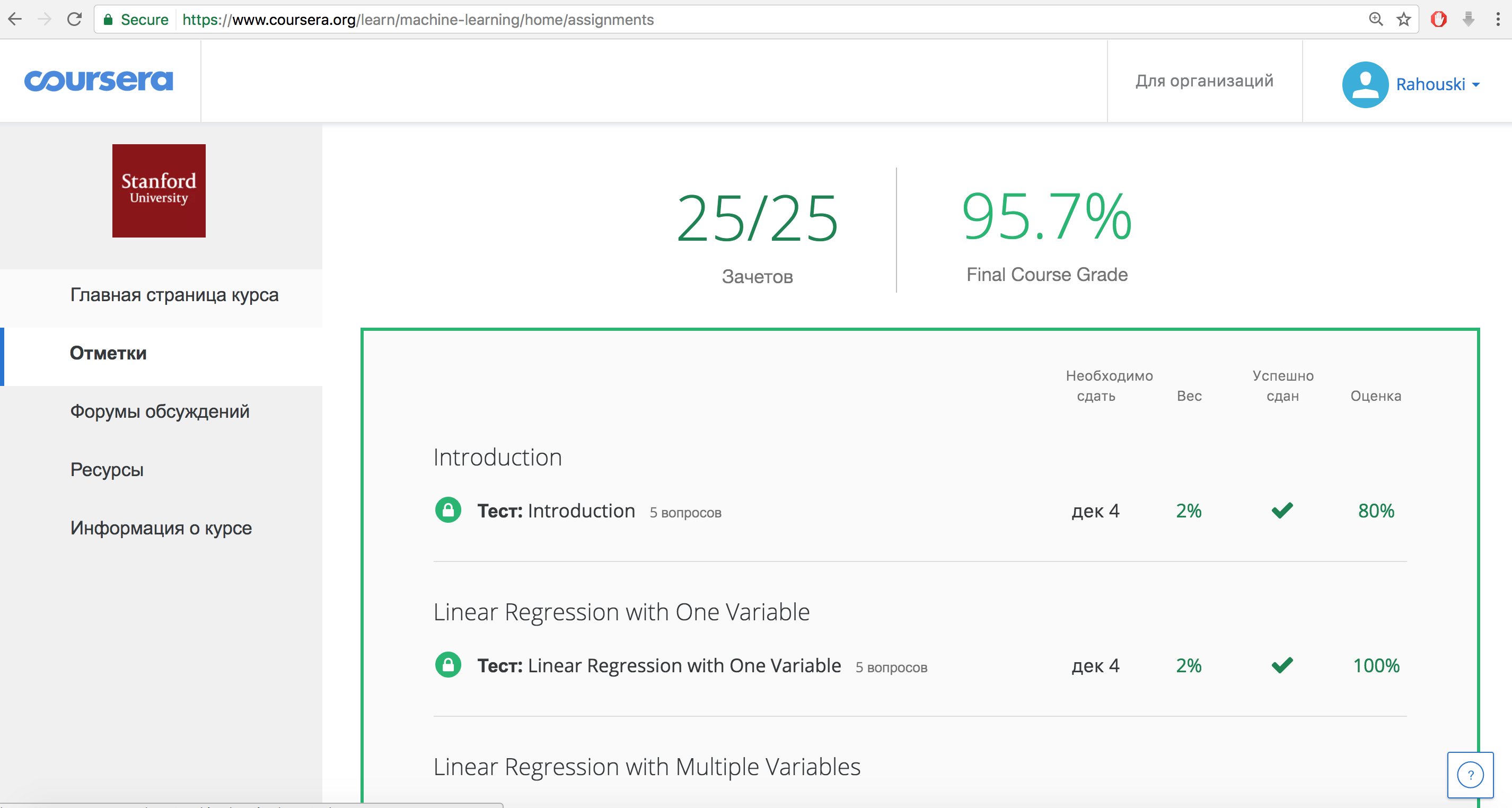Viewport: 1512px width, 808px height.
Task: Click the Coursera logo
Action: tap(99, 81)
